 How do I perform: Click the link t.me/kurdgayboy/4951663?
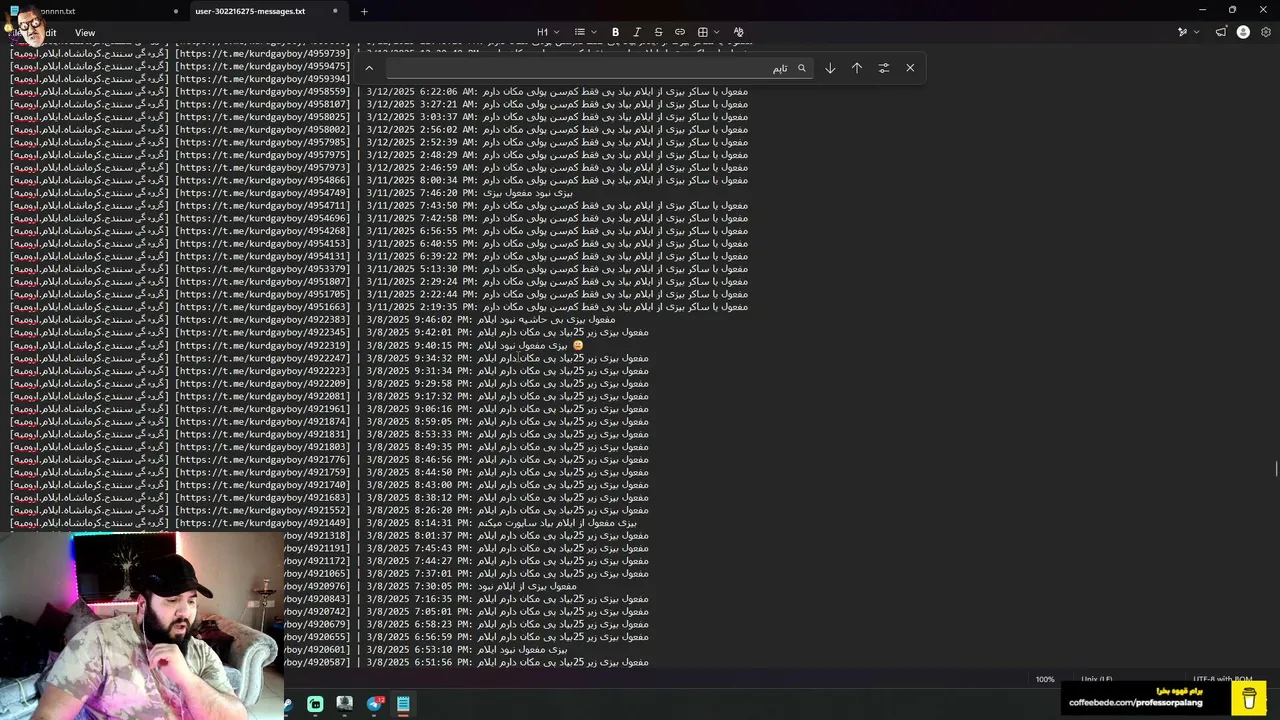coord(264,307)
